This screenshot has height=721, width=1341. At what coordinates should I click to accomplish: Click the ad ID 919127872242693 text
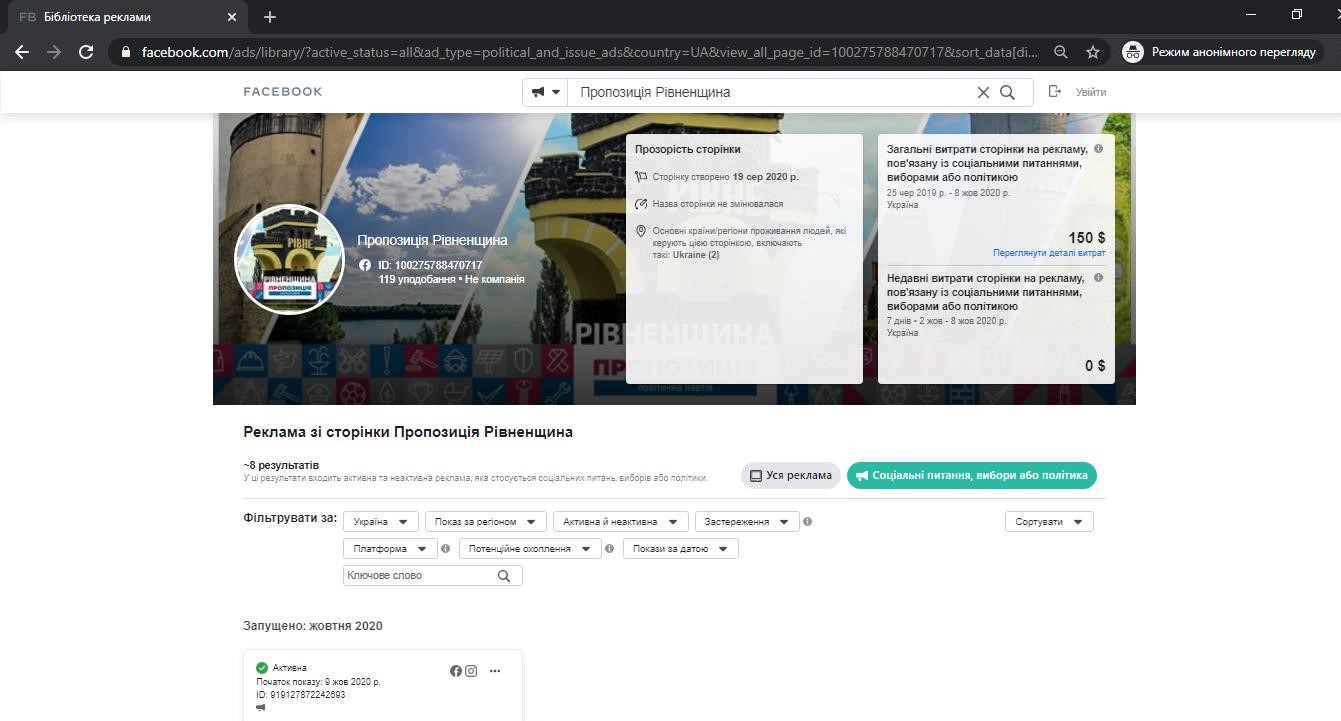tap(301, 695)
